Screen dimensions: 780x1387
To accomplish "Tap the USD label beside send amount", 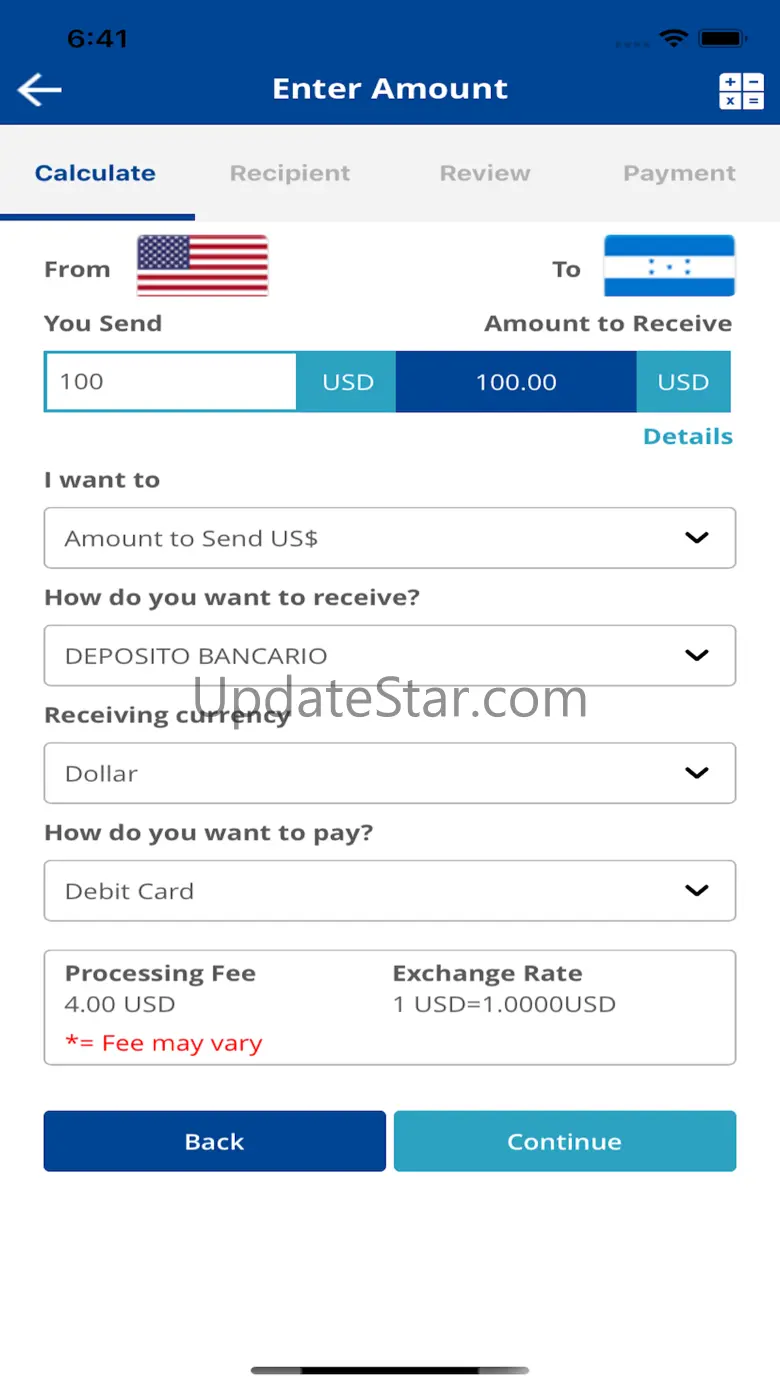I will point(348,382).
